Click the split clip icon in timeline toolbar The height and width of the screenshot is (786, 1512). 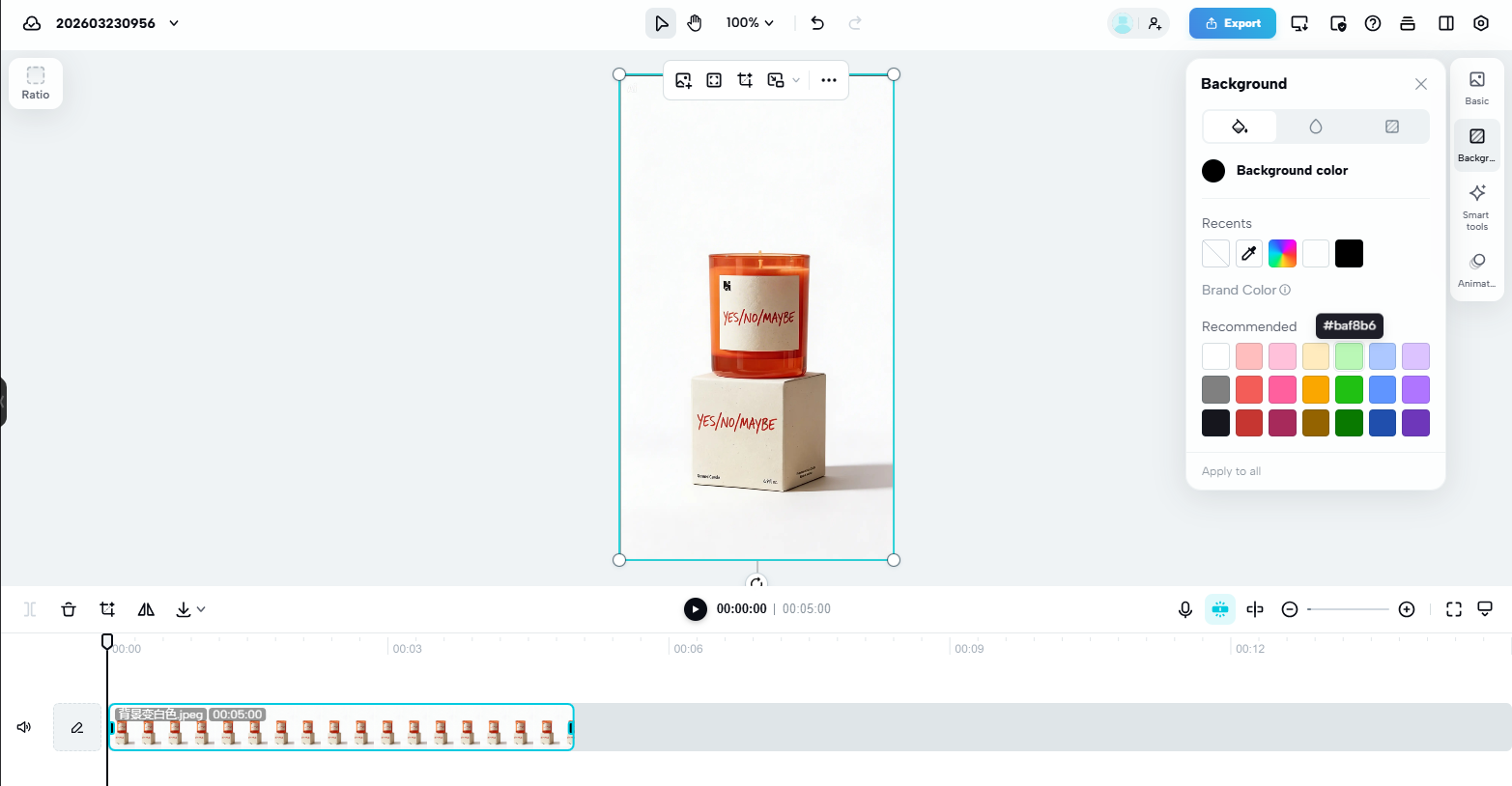(x=30, y=609)
